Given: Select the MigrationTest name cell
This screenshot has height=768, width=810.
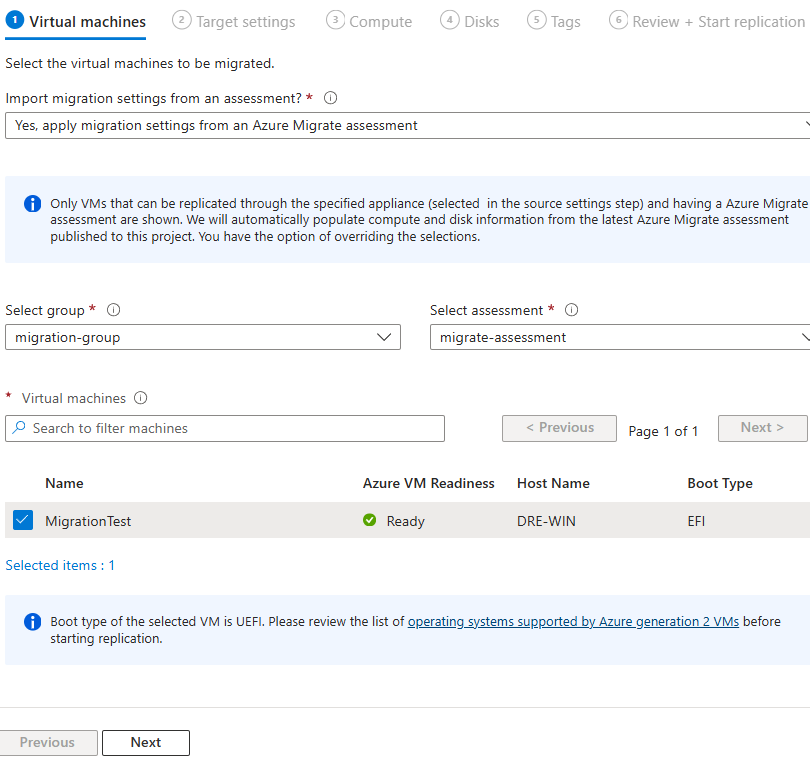Looking at the screenshot, I should [x=88, y=521].
